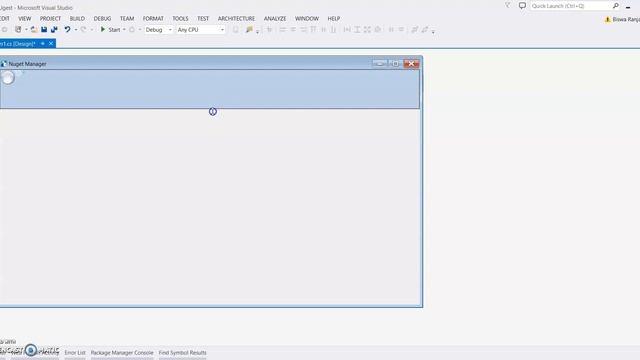Image resolution: width=640 pixels, height=360 pixels.
Task: Click the Align Tops layout icon
Action: 313,29
